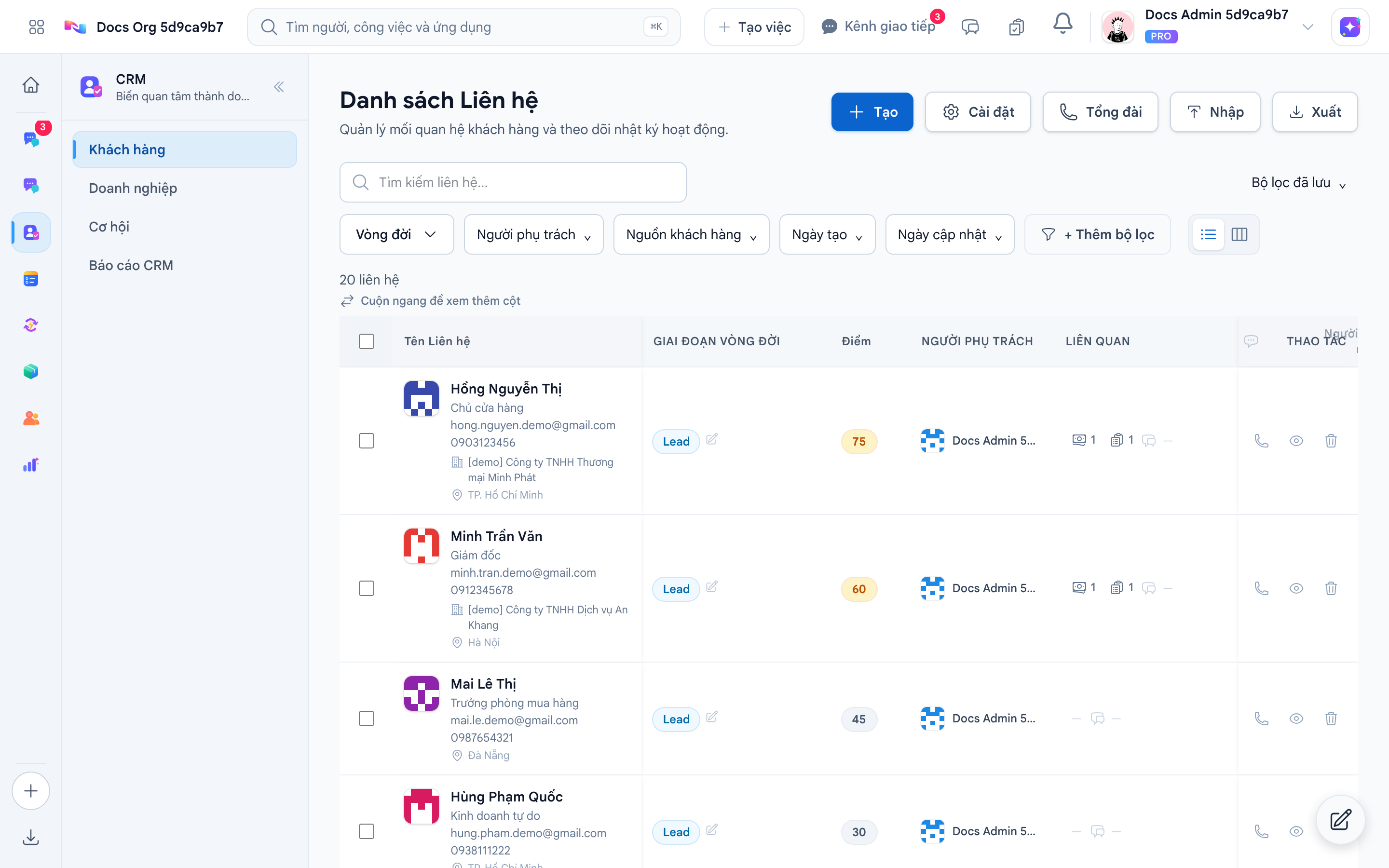Go to the Home icon in sidebar
This screenshot has height=868, width=1389.
click(x=31, y=85)
